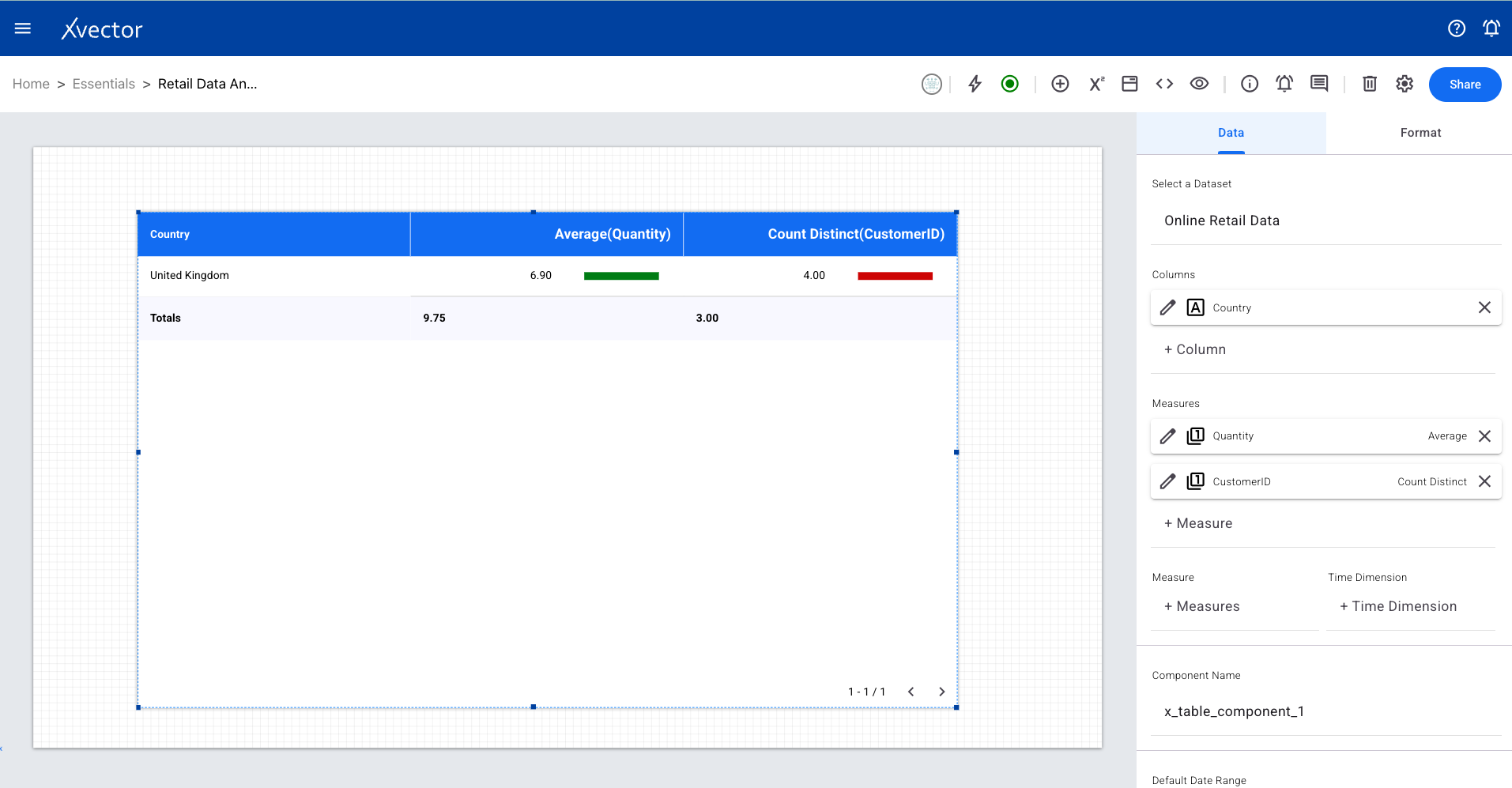Click the red CustomerID data bar
Viewport: 1512px width, 788px height.
coord(895,276)
